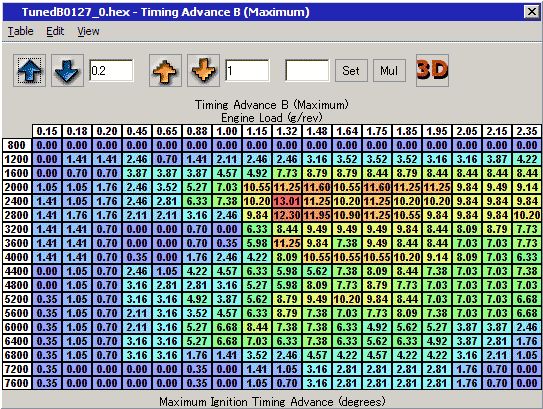The image size is (543, 409).
Task: Focus the fine increment field showing 0.2
Action: (x=111, y=71)
